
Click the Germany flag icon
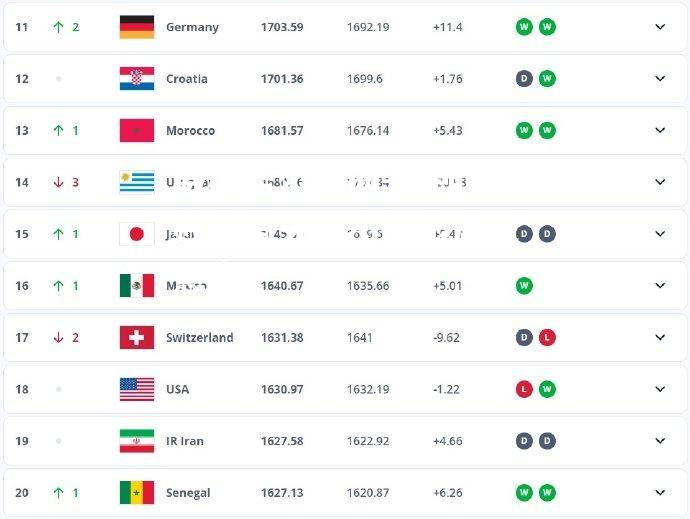137,27
